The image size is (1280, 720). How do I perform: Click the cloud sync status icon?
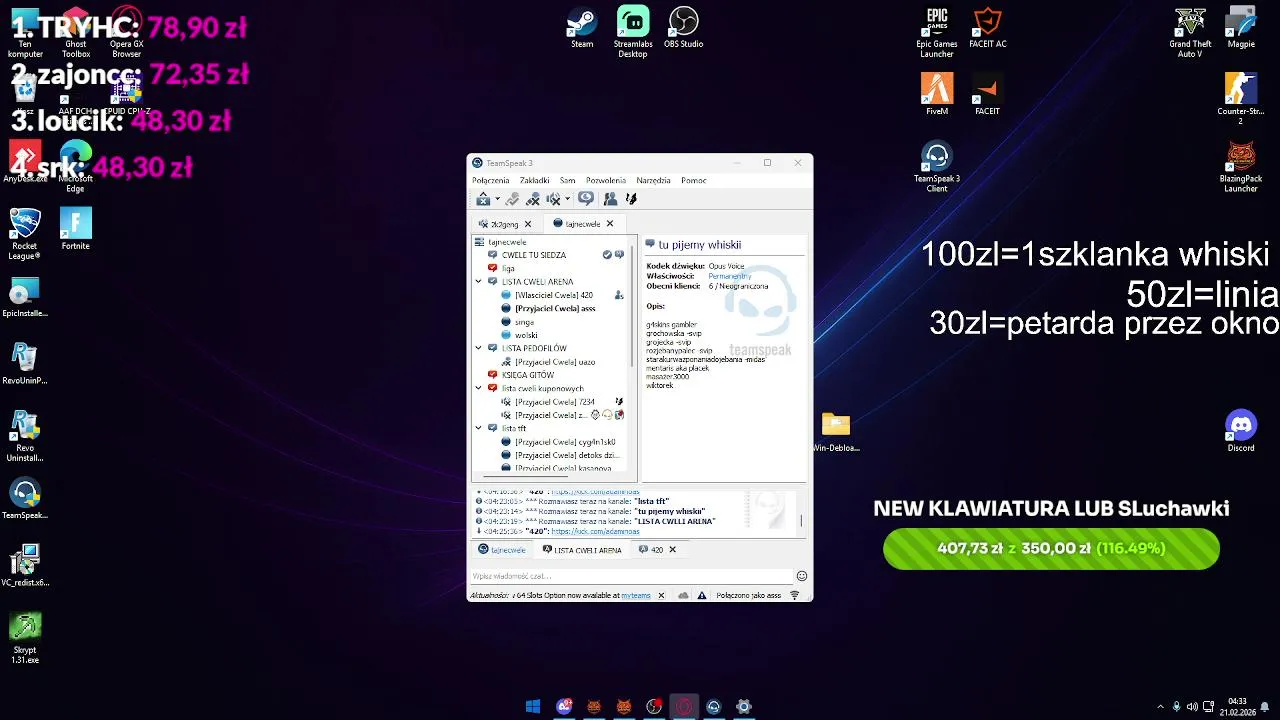coord(683,595)
